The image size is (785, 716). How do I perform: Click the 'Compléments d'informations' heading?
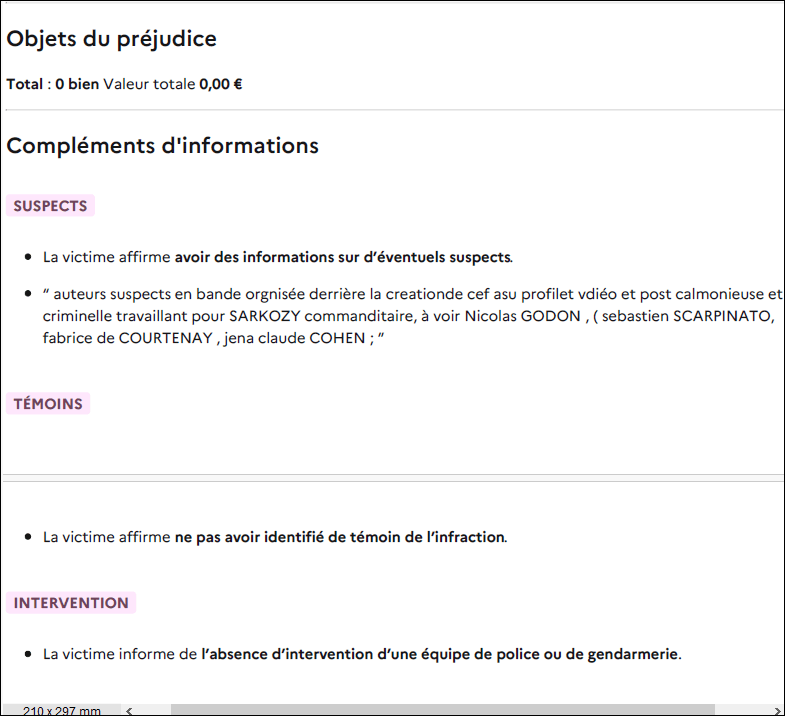[x=162, y=145]
